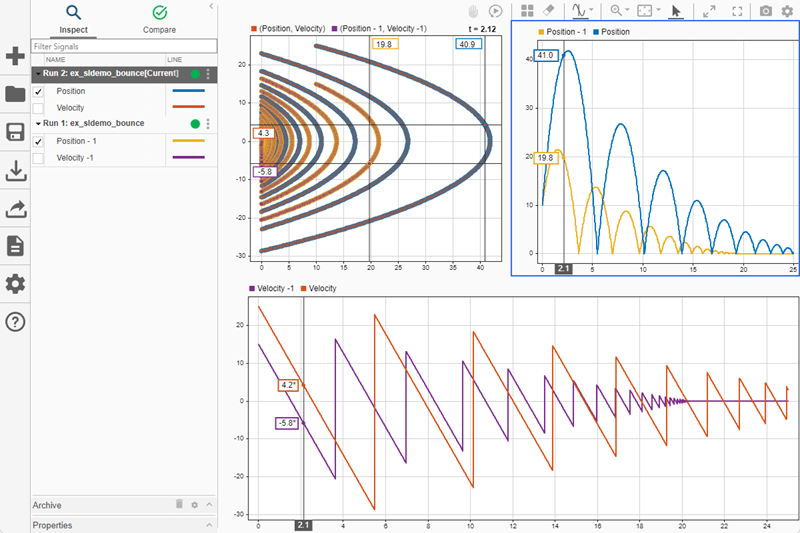The width and height of the screenshot is (800, 533).
Task: Uncheck the Position signal checkbox
Action: click(x=38, y=91)
